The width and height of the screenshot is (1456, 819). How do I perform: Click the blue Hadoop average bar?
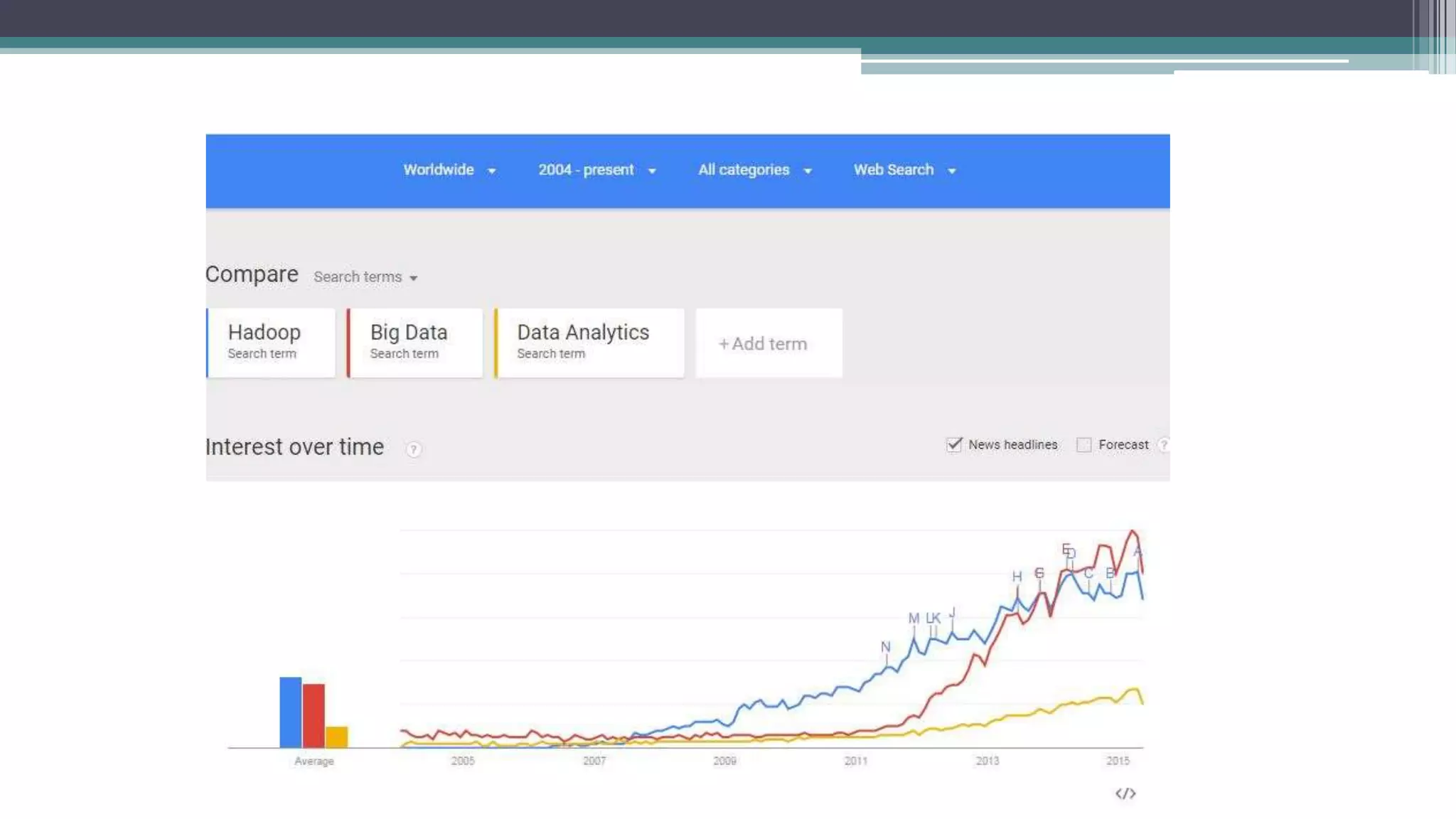point(290,712)
